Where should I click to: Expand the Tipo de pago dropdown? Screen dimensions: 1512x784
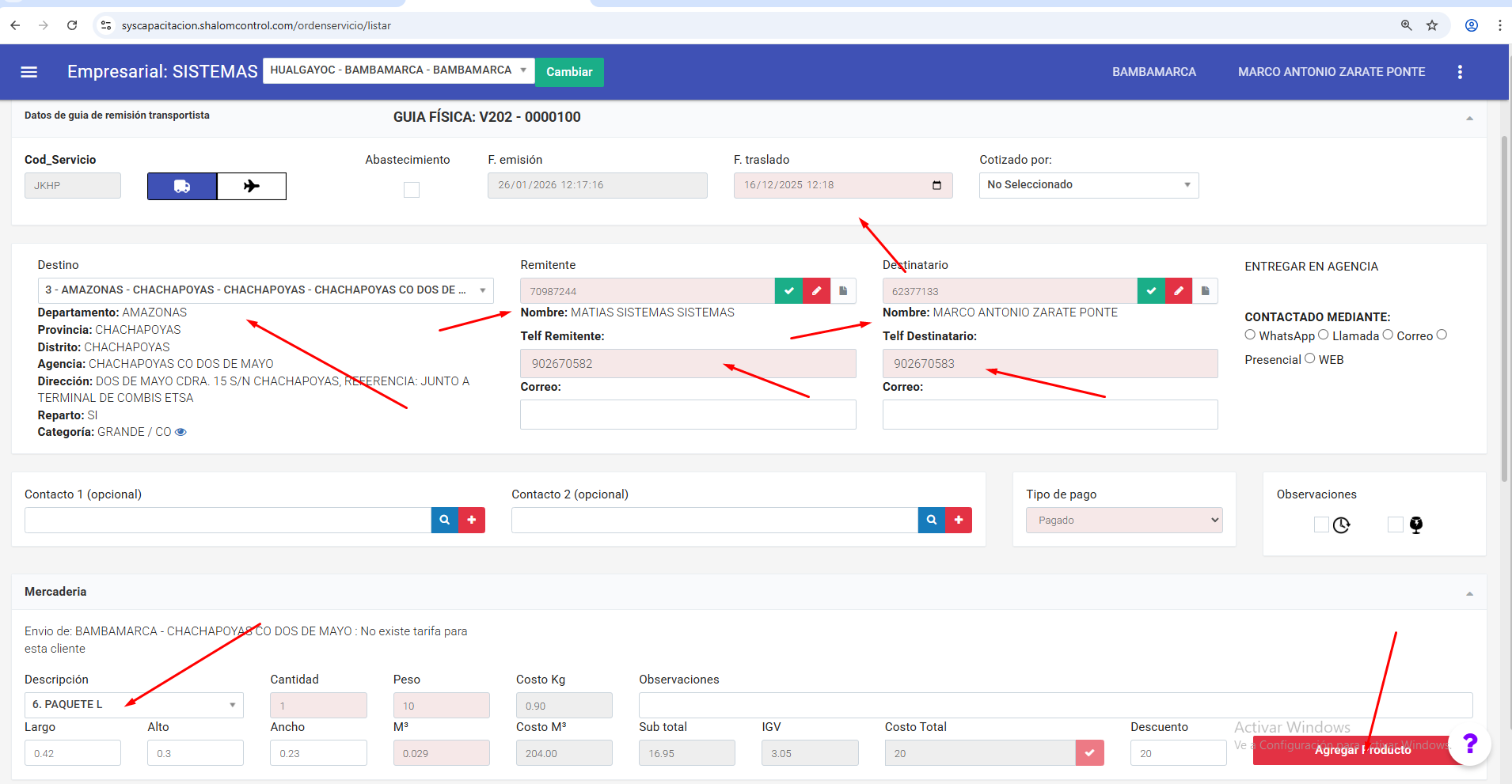click(1123, 521)
